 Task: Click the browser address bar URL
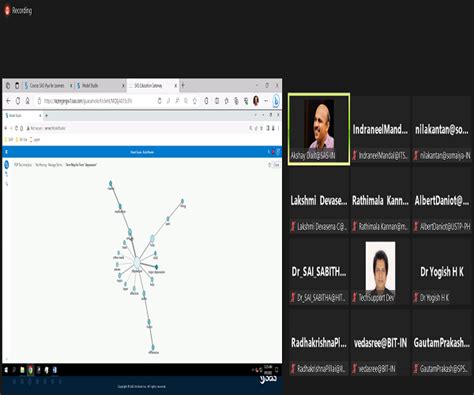click(88, 101)
